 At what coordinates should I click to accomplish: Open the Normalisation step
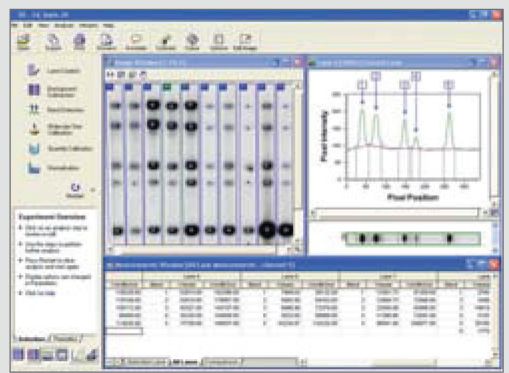click(x=53, y=168)
